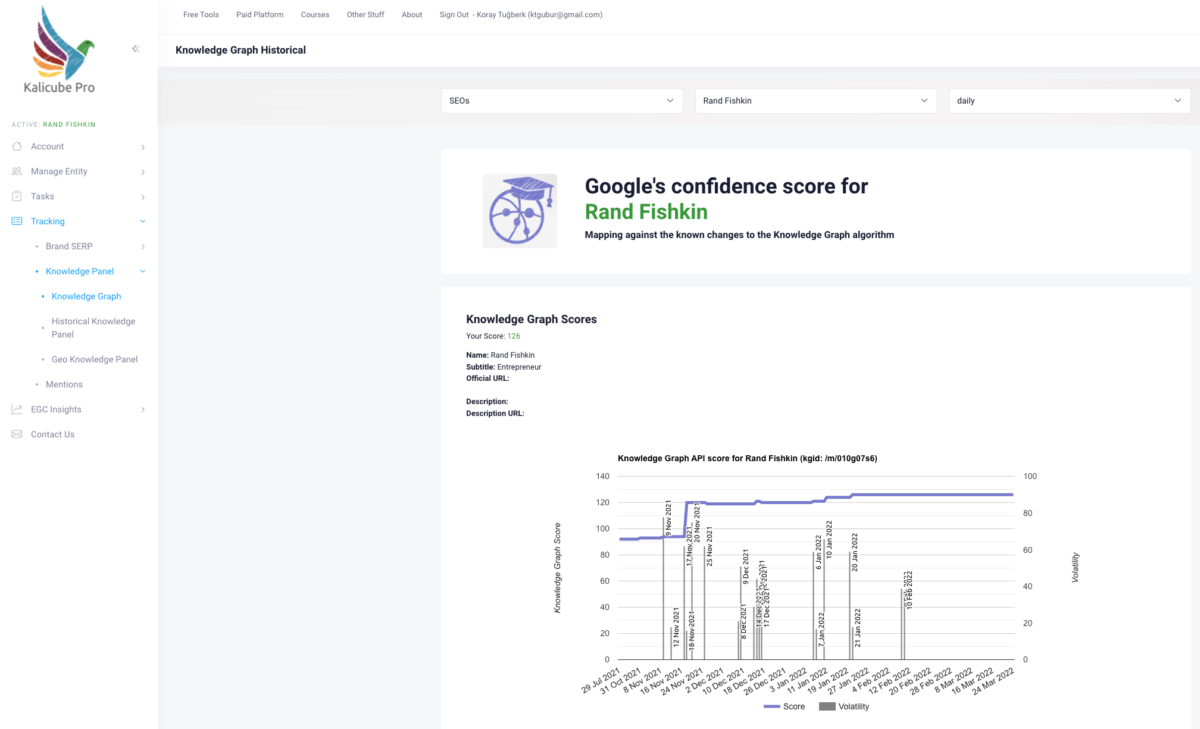Screen dimensions: 1200x729
Task: Expand the Manage Entity chevron
Action: (143, 172)
